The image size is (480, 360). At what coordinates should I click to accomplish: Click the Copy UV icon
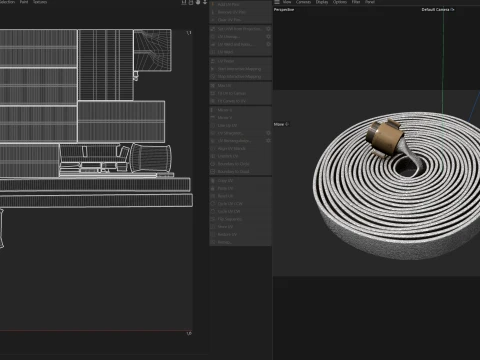point(213,181)
